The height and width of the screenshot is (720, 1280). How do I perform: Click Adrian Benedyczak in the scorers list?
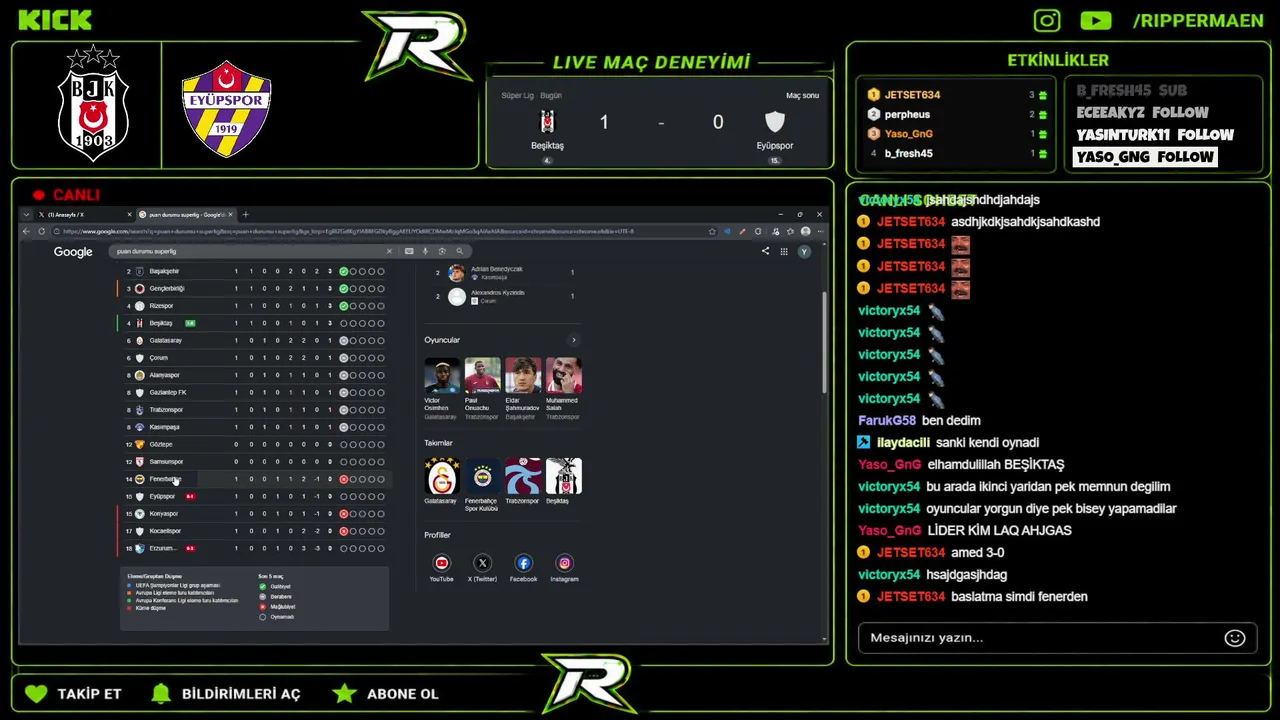pos(497,269)
